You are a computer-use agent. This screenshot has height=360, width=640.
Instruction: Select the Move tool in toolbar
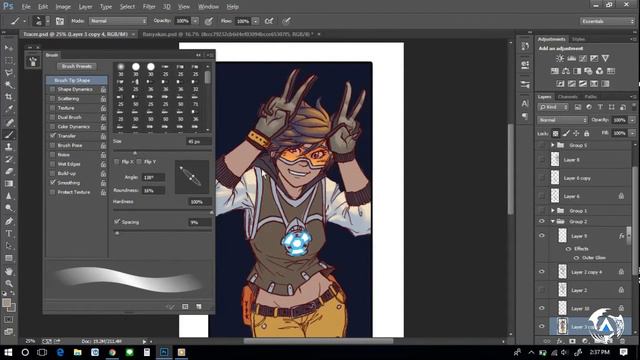tap(9, 48)
